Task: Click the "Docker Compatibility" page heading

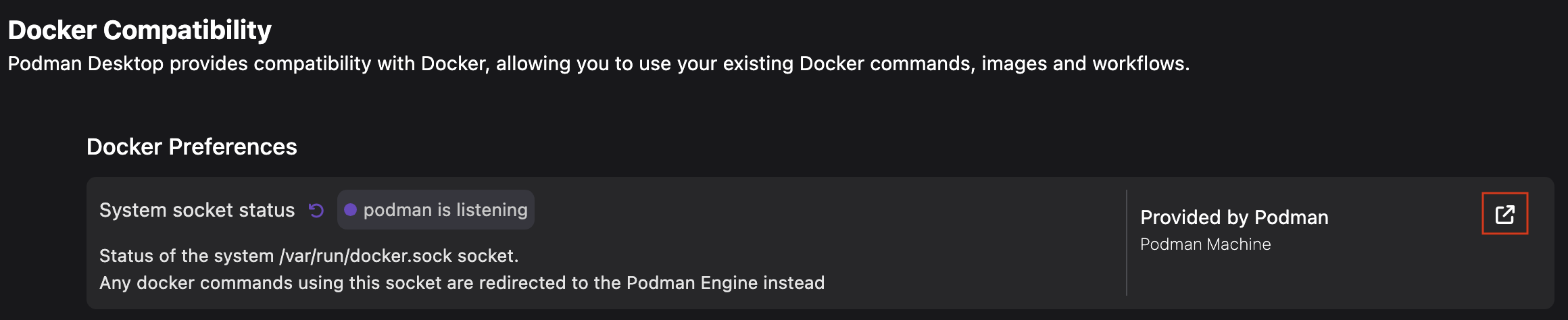Action: coord(139,30)
